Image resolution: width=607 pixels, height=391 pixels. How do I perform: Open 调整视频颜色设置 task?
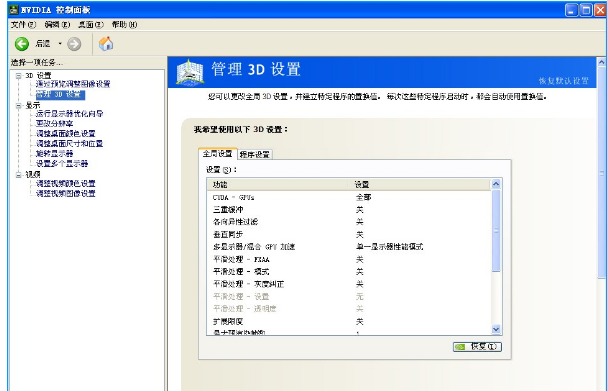point(65,183)
